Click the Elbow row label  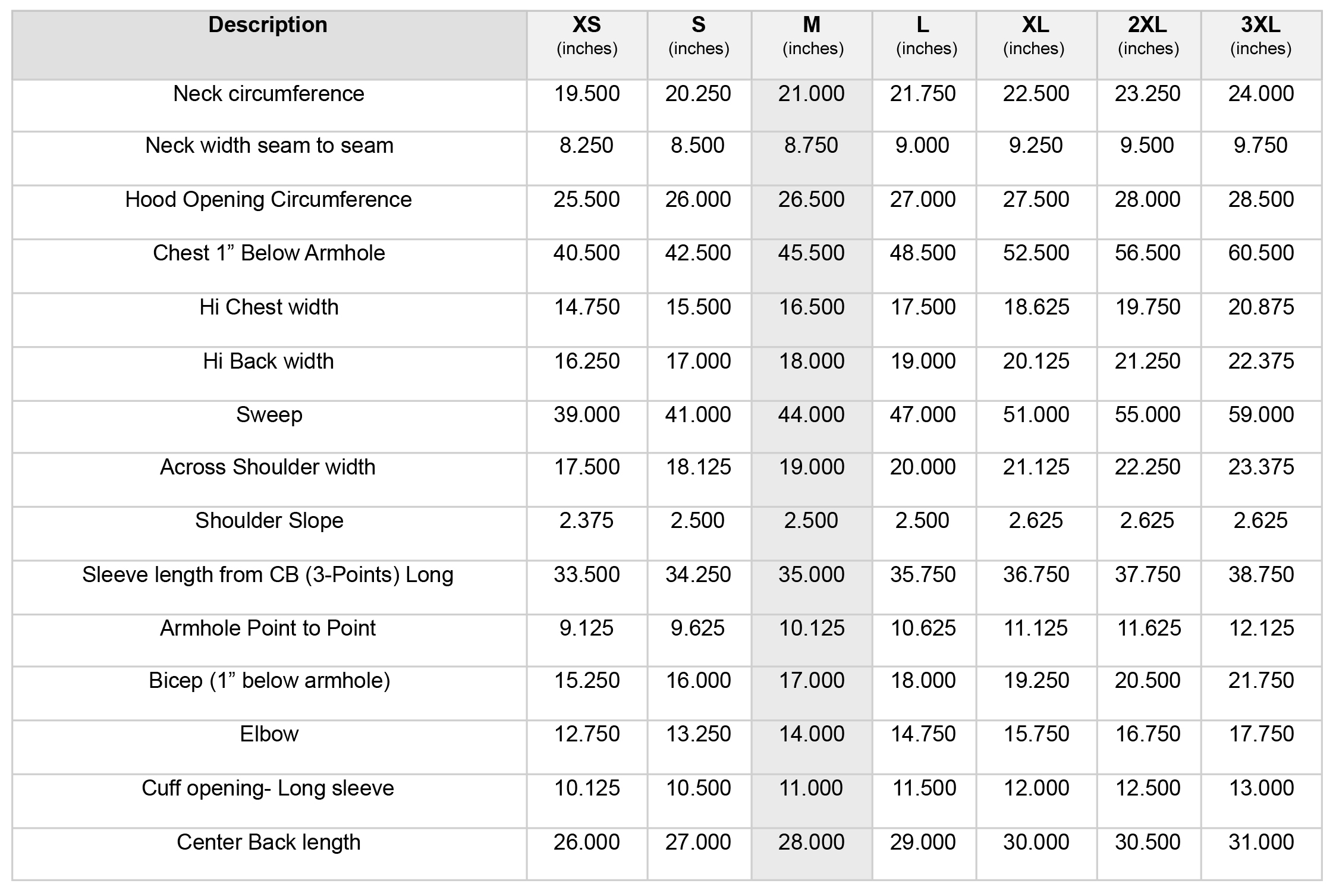(x=269, y=734)
